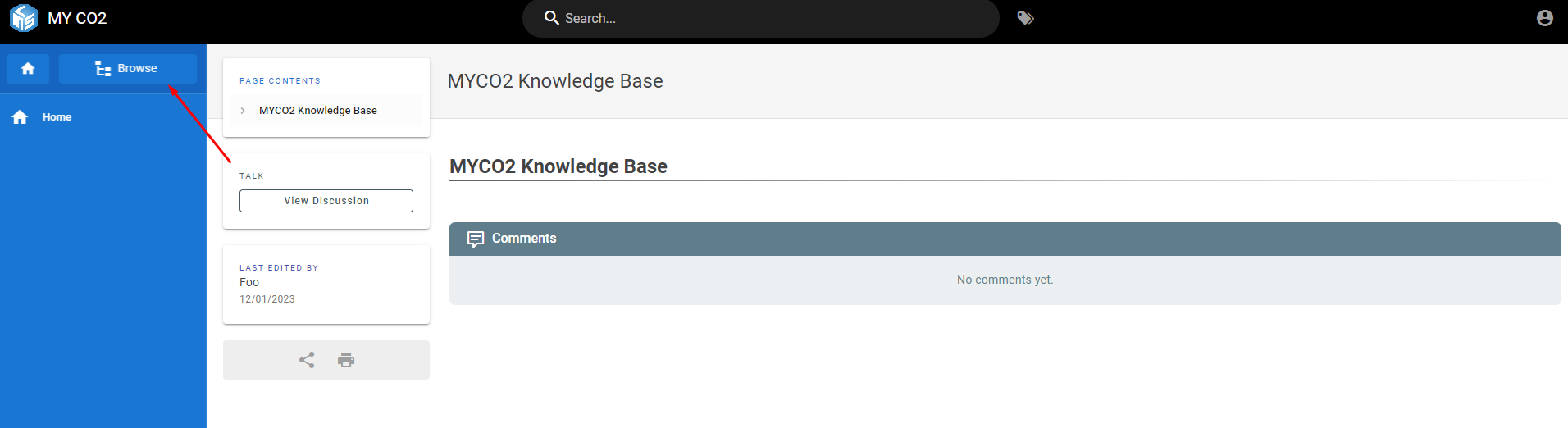Open the tags browser icon

point(1025,18)
